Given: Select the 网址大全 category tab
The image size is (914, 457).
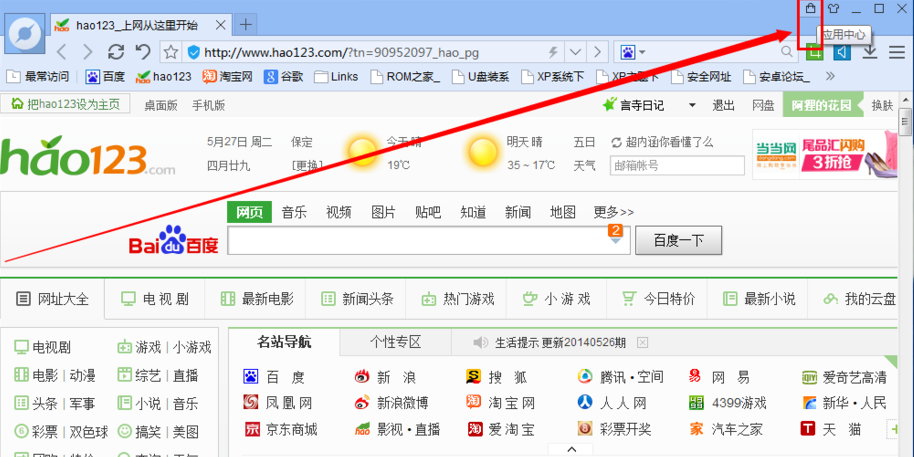Looking at the screenshot, I should pos(52,300).
